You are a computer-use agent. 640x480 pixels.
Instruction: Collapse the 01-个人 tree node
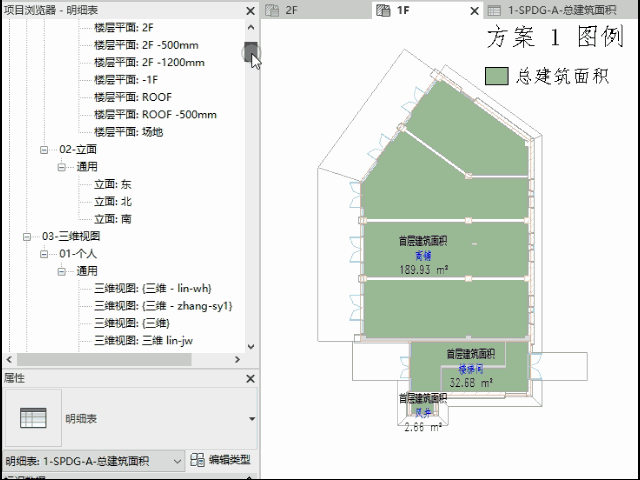coord(44,254)
